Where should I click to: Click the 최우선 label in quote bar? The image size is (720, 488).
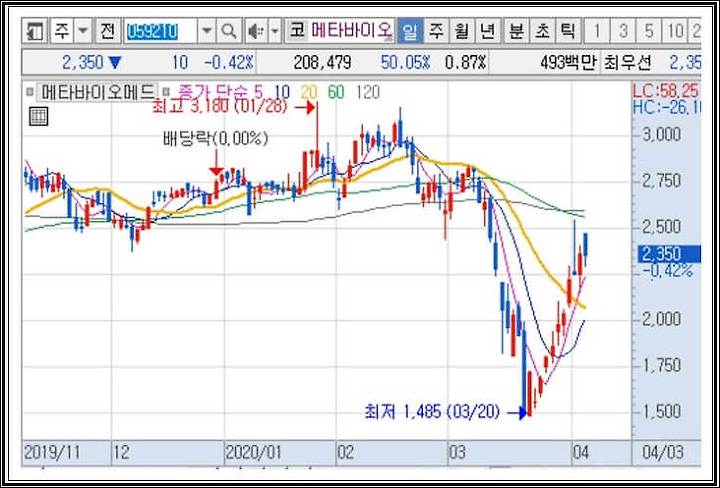pos(628,63)
